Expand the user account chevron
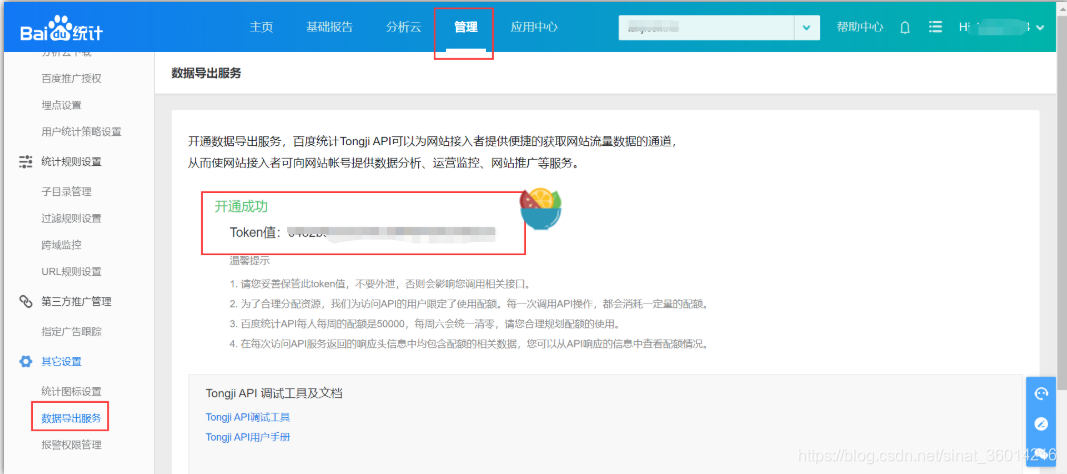1067x474 pixels. pyautogui.click(x=1039, y=27)
